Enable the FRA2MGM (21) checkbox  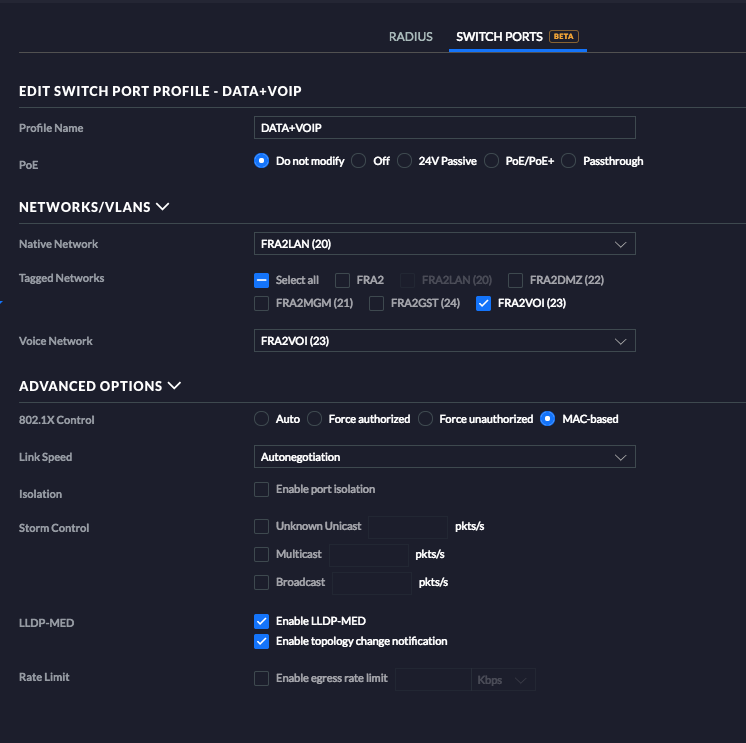click(261, 304)
